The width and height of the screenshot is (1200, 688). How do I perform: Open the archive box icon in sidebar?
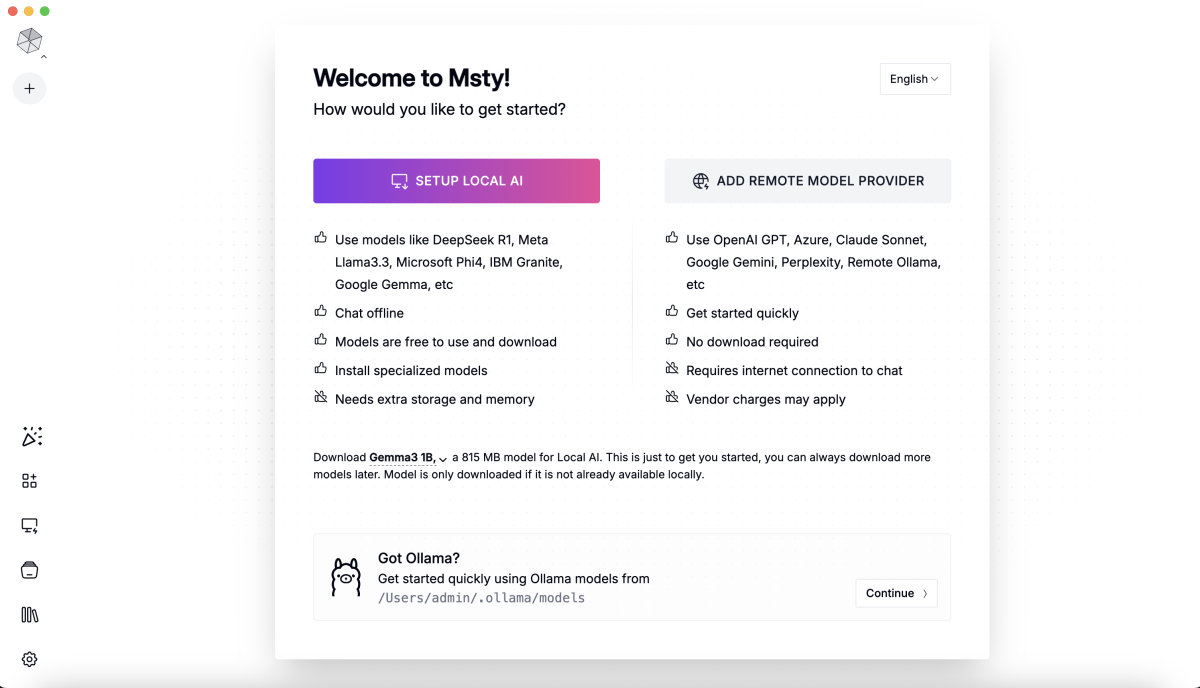click(x=30, y=570)
